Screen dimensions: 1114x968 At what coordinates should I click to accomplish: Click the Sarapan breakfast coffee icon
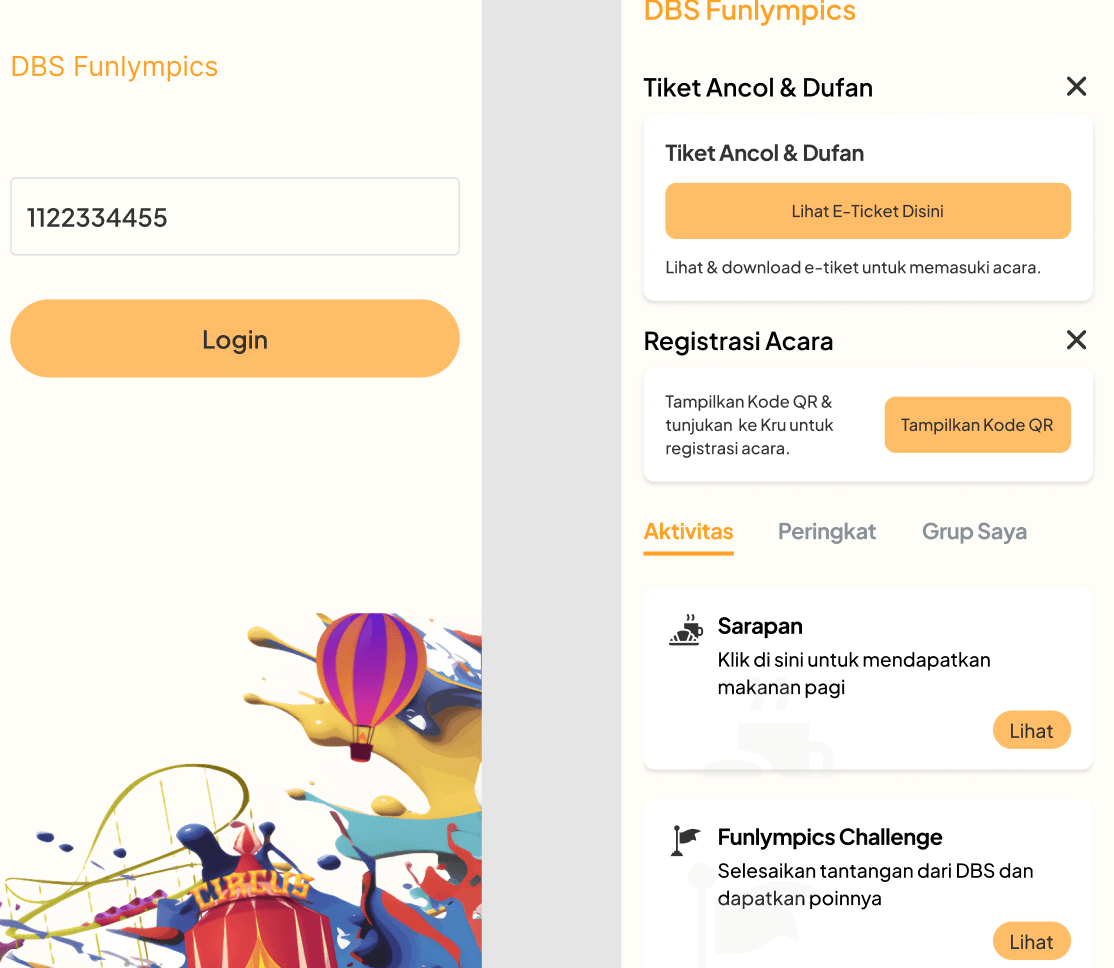(686, 631)
